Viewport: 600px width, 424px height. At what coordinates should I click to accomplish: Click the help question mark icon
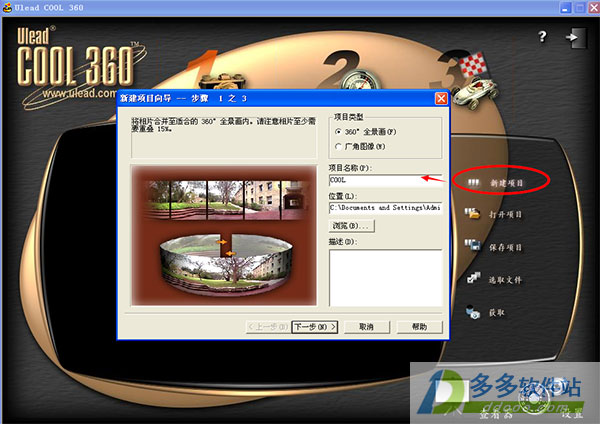[x=542, y=37]
